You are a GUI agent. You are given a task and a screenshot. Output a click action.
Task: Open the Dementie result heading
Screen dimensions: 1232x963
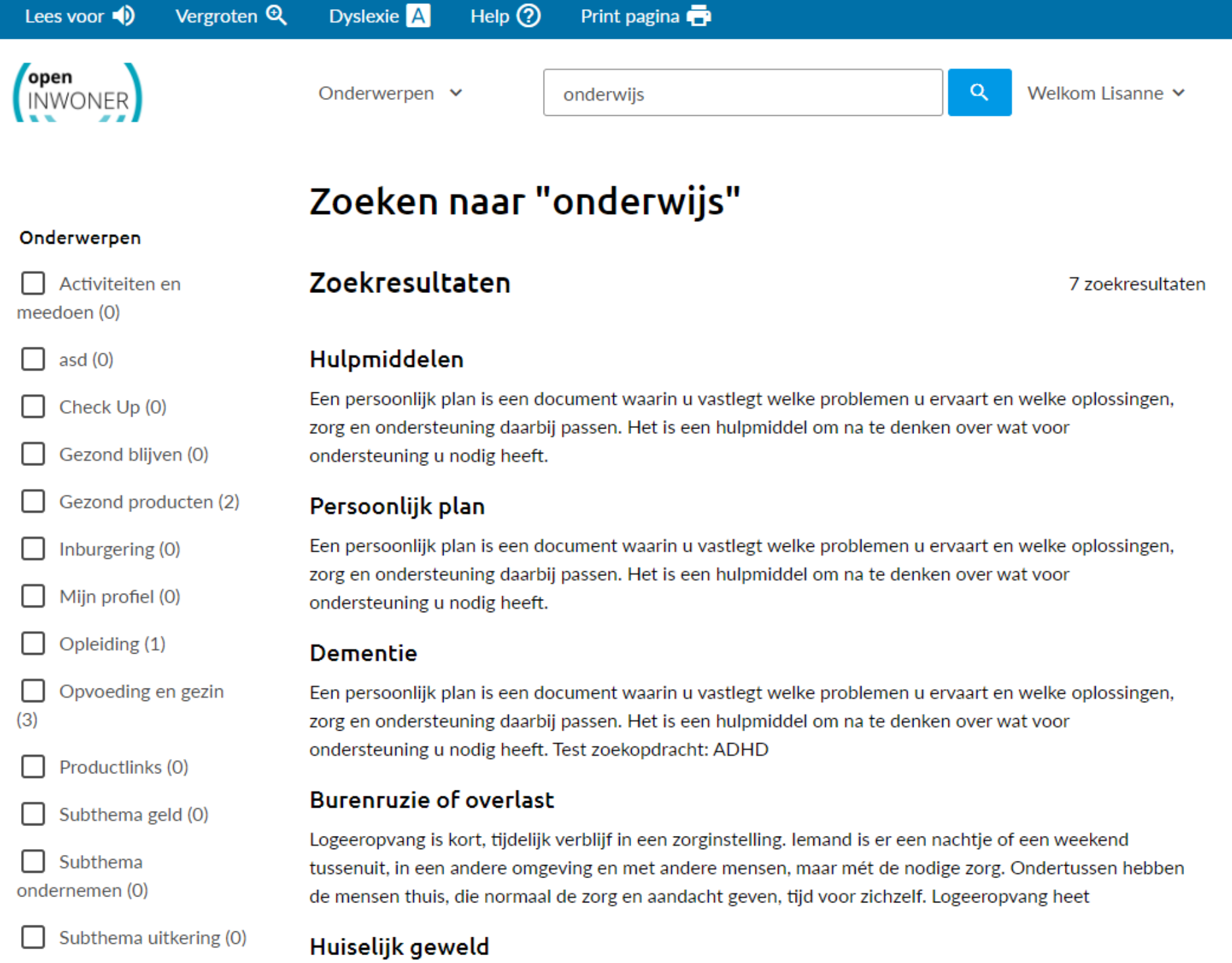363,653
